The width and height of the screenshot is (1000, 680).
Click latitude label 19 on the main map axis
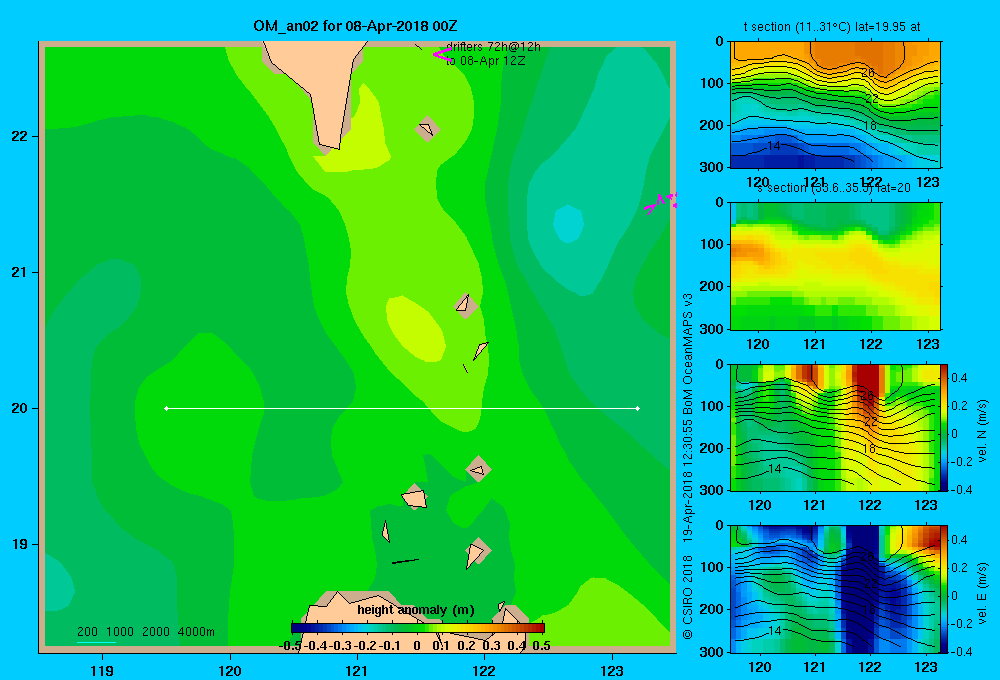coord(20,544)
